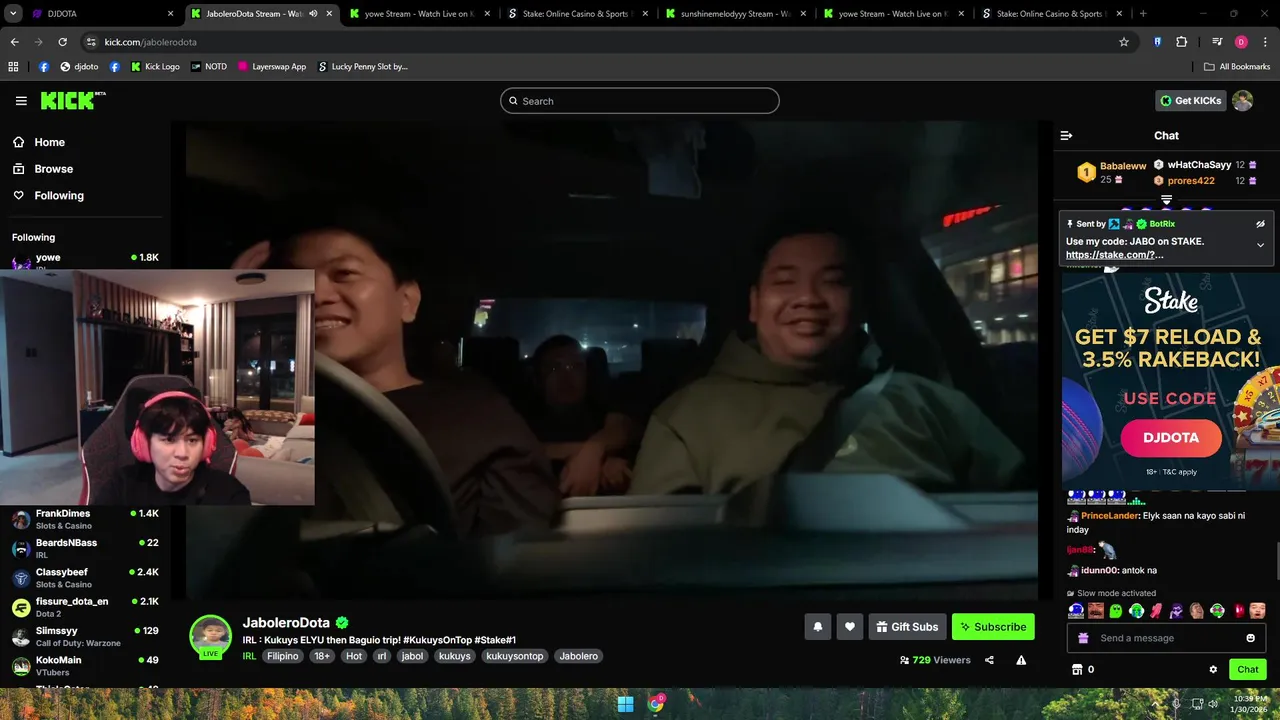Open chat settings gear
The width and height of the screenshot is (1280, 720).
point(1213,670)
